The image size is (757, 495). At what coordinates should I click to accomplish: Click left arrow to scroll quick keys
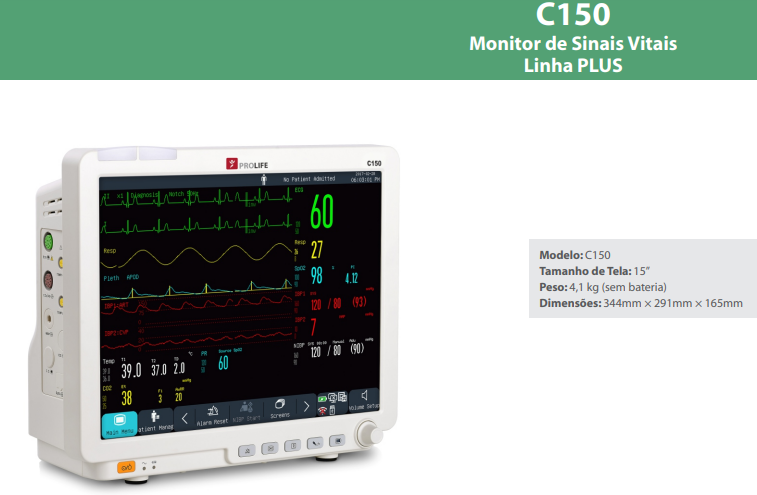pyautogui.click(x=185, y=418)
